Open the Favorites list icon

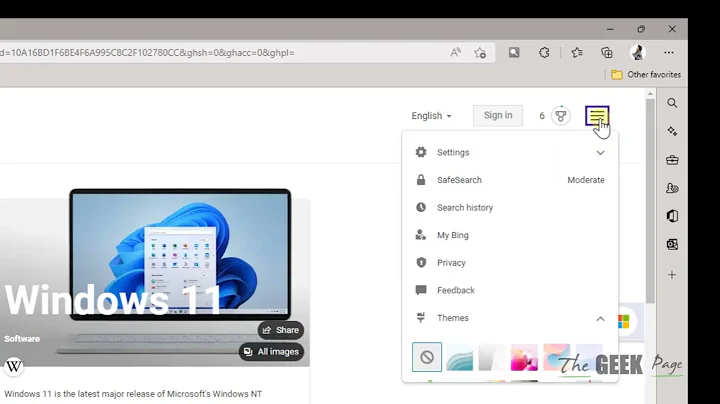[577, 53]
